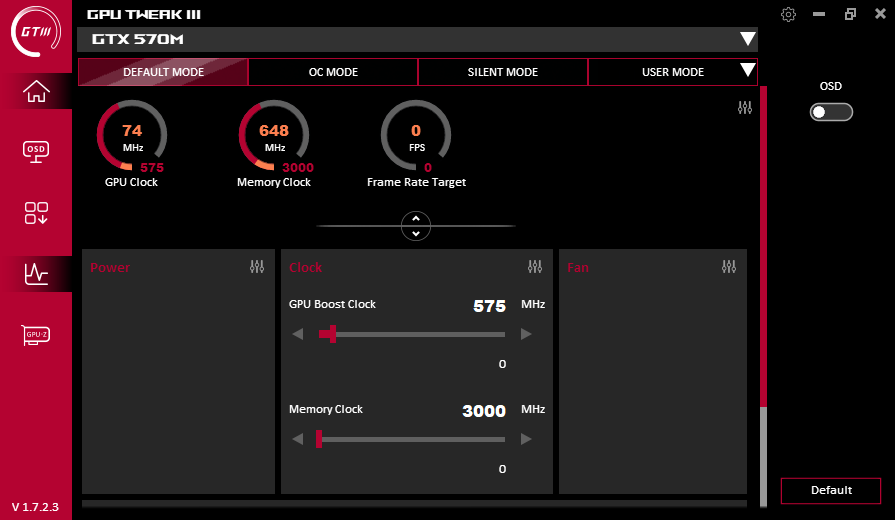Screen dimensions: 895x520
Task: Click the Memory Clock value 3000
Action: coord(483,411)
